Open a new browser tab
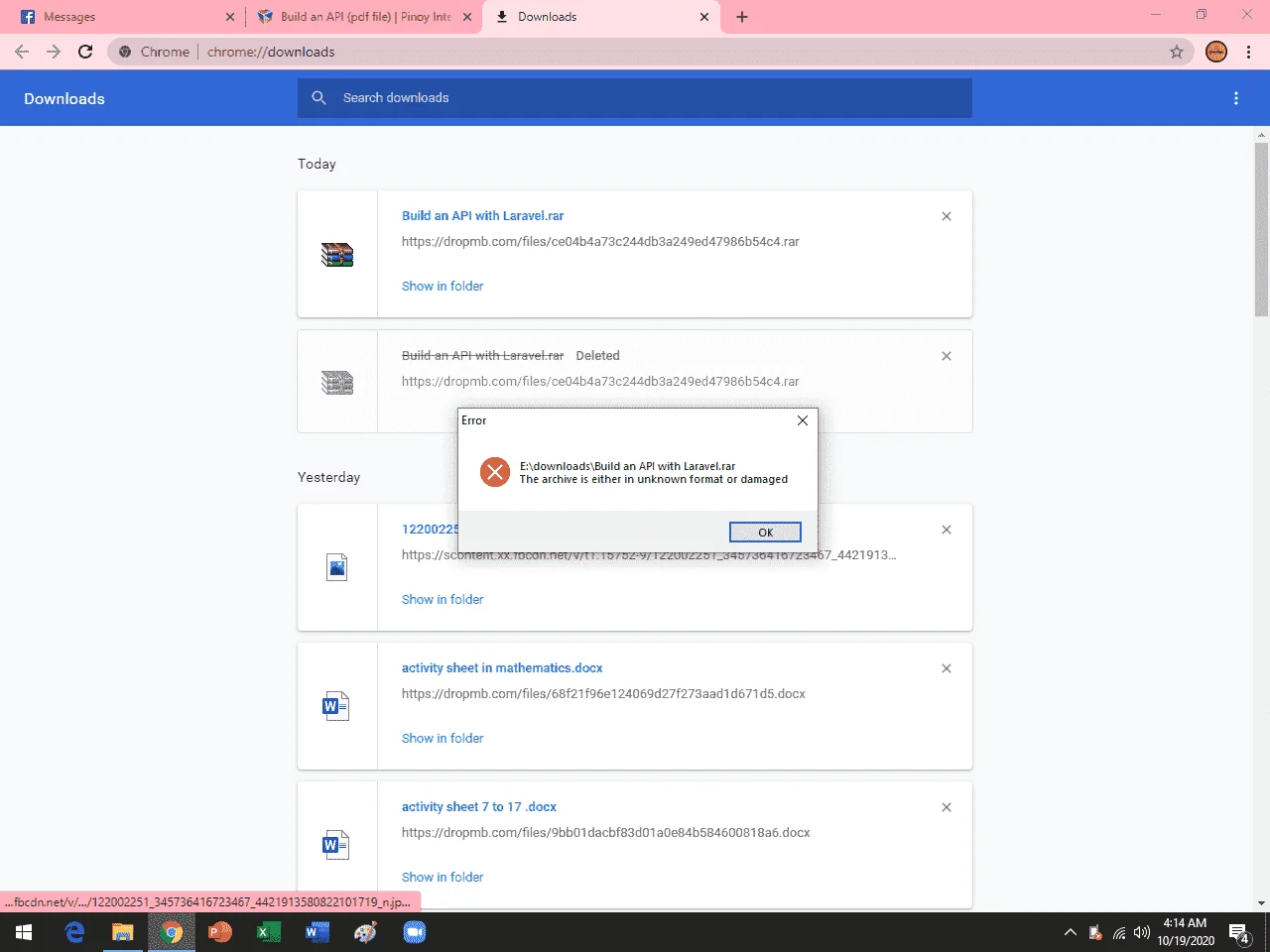Screen dimensions: 1270x952 coord(742,17)
